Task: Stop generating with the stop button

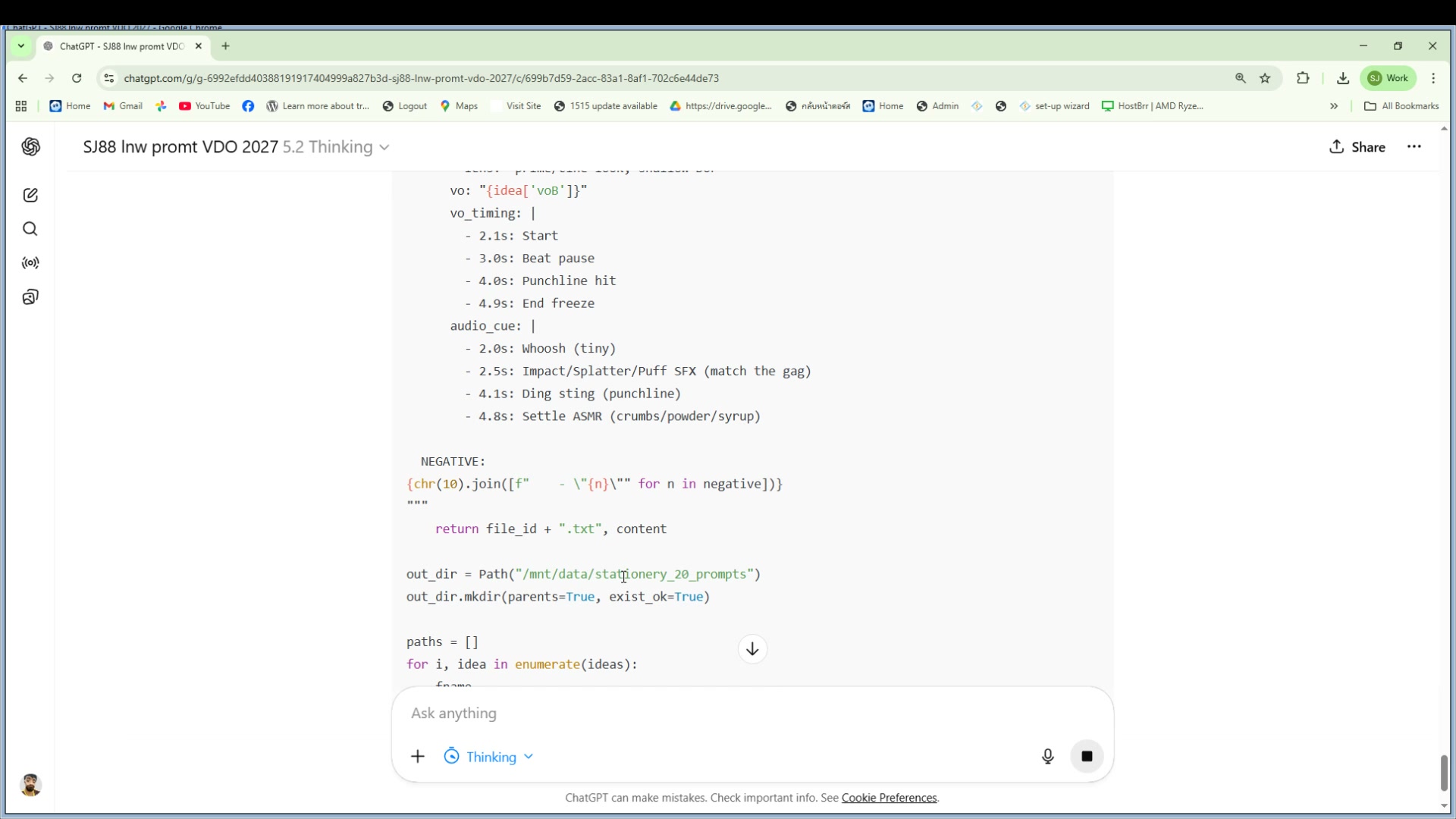Action: [x=1087, y=756]
